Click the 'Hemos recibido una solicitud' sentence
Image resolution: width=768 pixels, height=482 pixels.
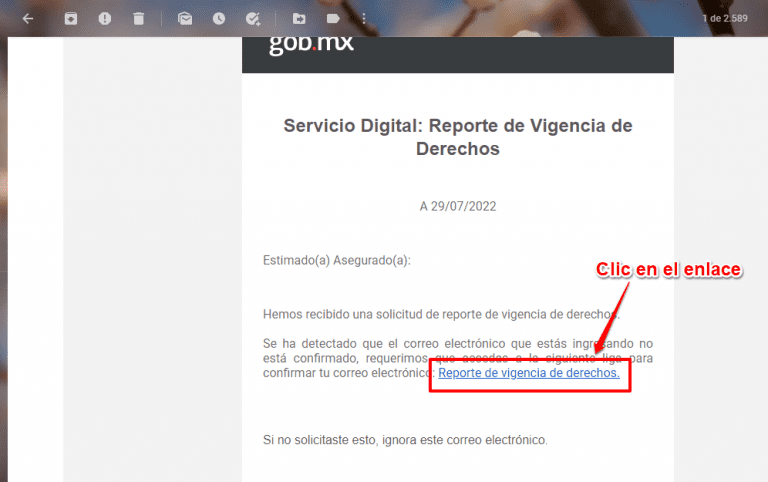click(441, 314)
